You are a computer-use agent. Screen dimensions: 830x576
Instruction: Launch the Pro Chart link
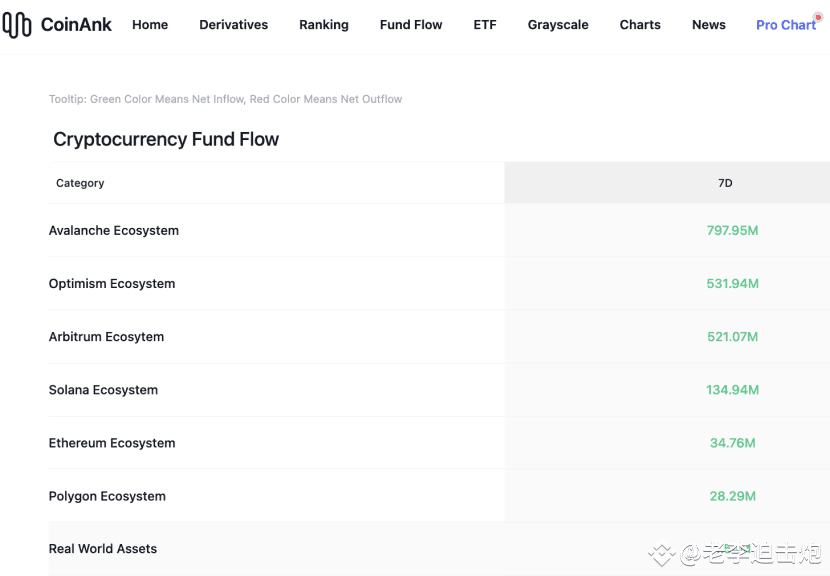785,25
